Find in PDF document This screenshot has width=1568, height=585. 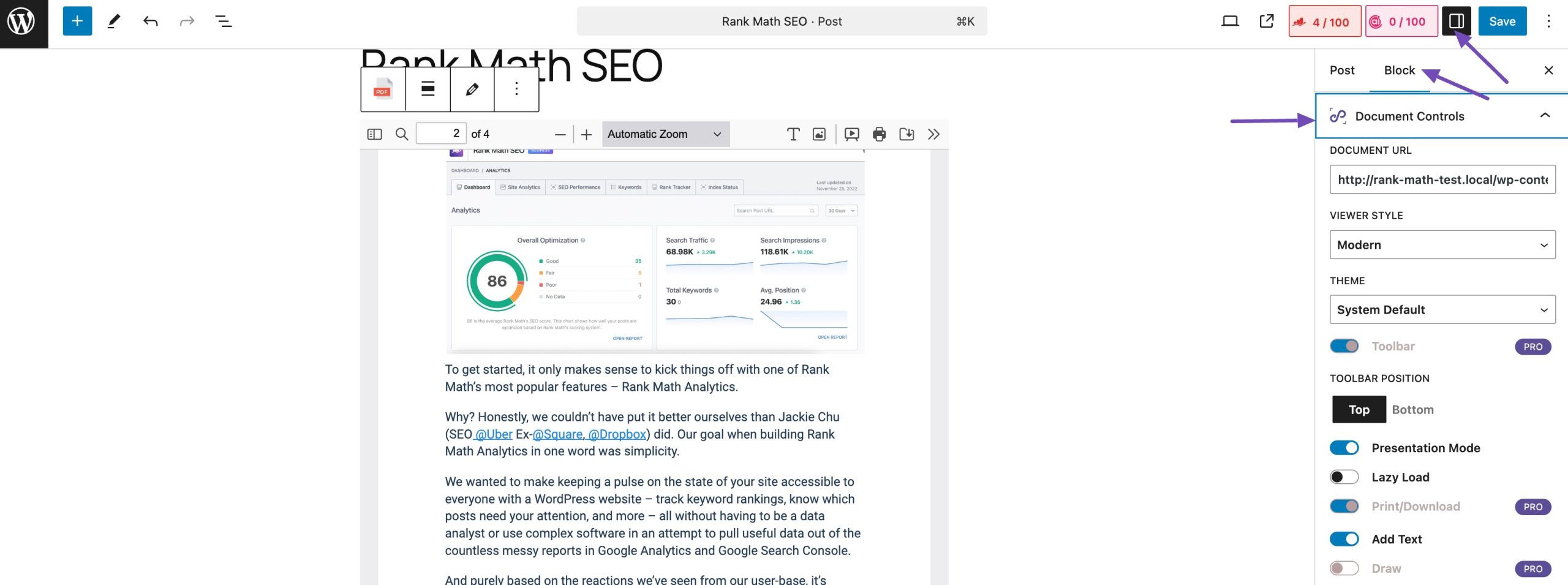tap(402, 134)
